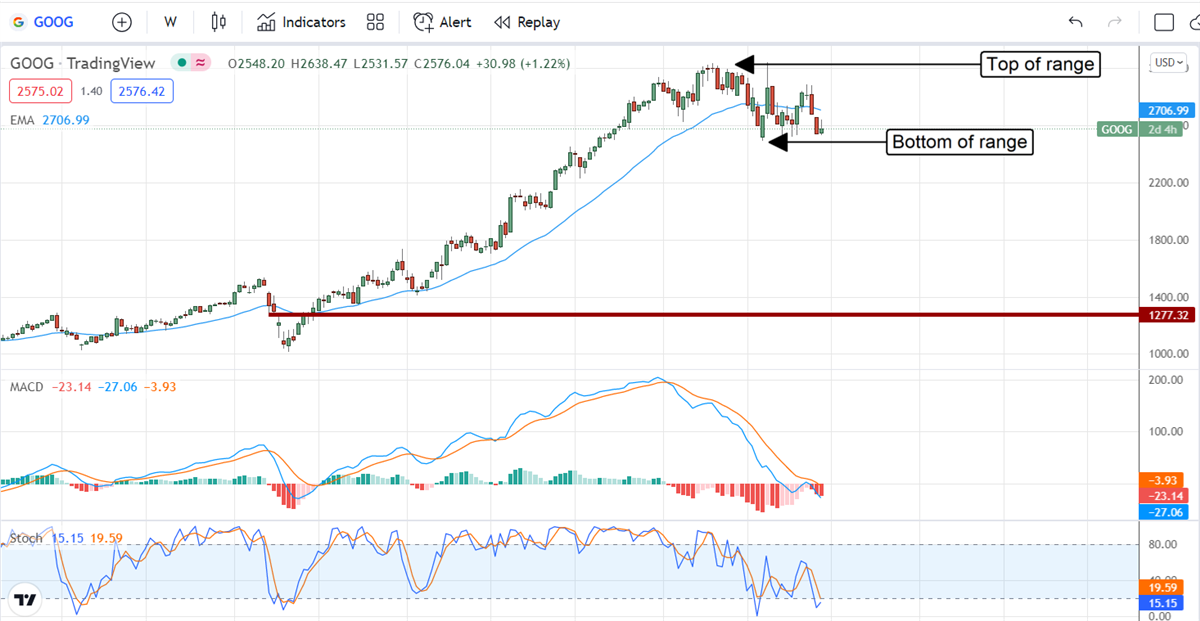Click the pink approximate-data badge icon
Viewport: 1200px width, 621px height.
[201, 62]
